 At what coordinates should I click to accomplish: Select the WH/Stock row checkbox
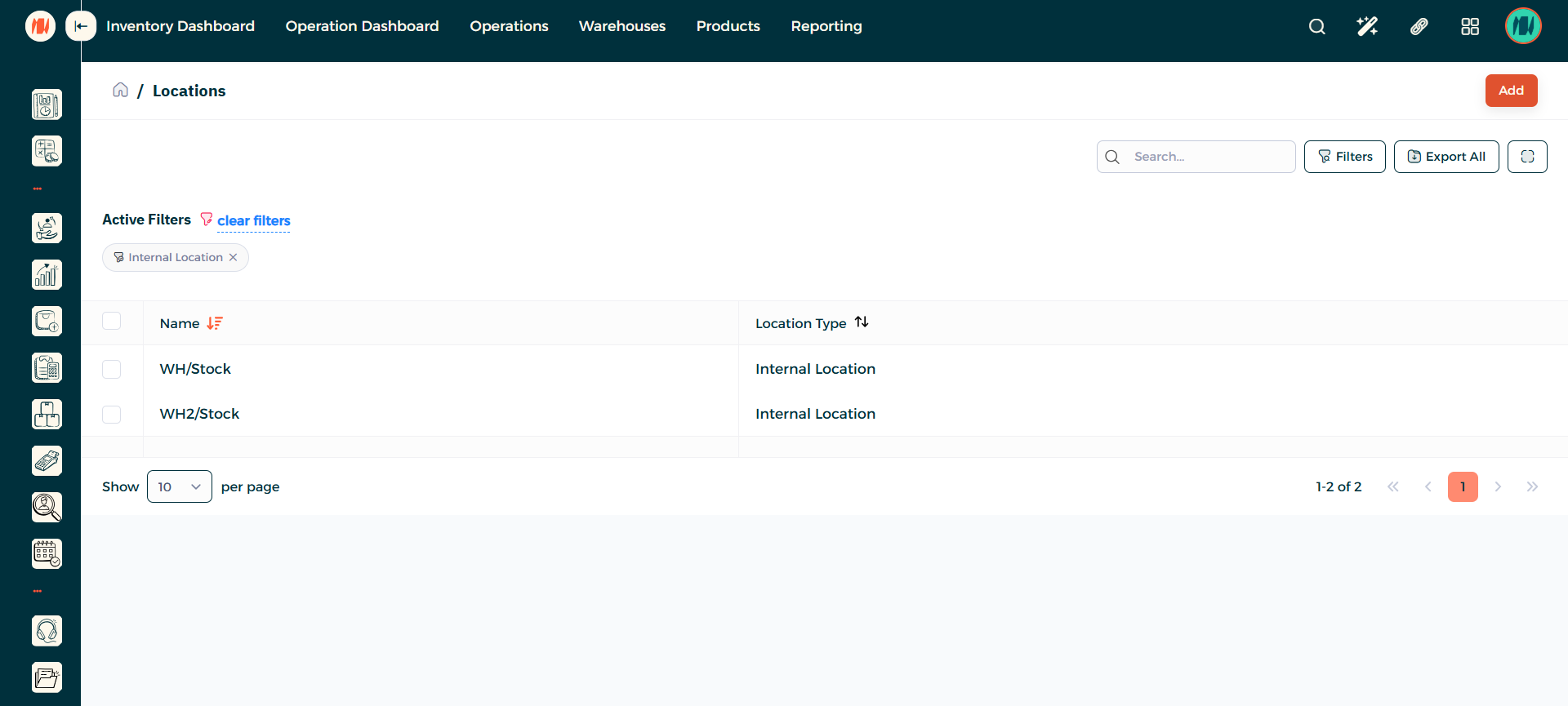click(x=112, y=369)
